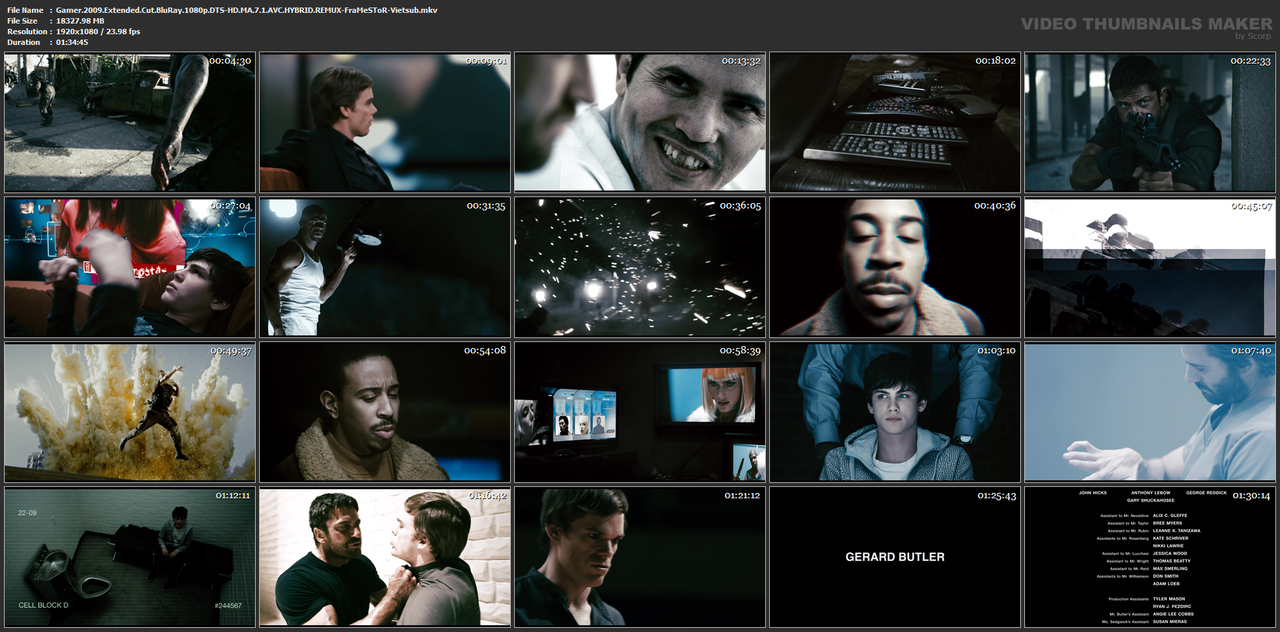1280x632 pixels.
Task: Select the sparks thumbnail at 00:36:05
Action: [640, 267]
